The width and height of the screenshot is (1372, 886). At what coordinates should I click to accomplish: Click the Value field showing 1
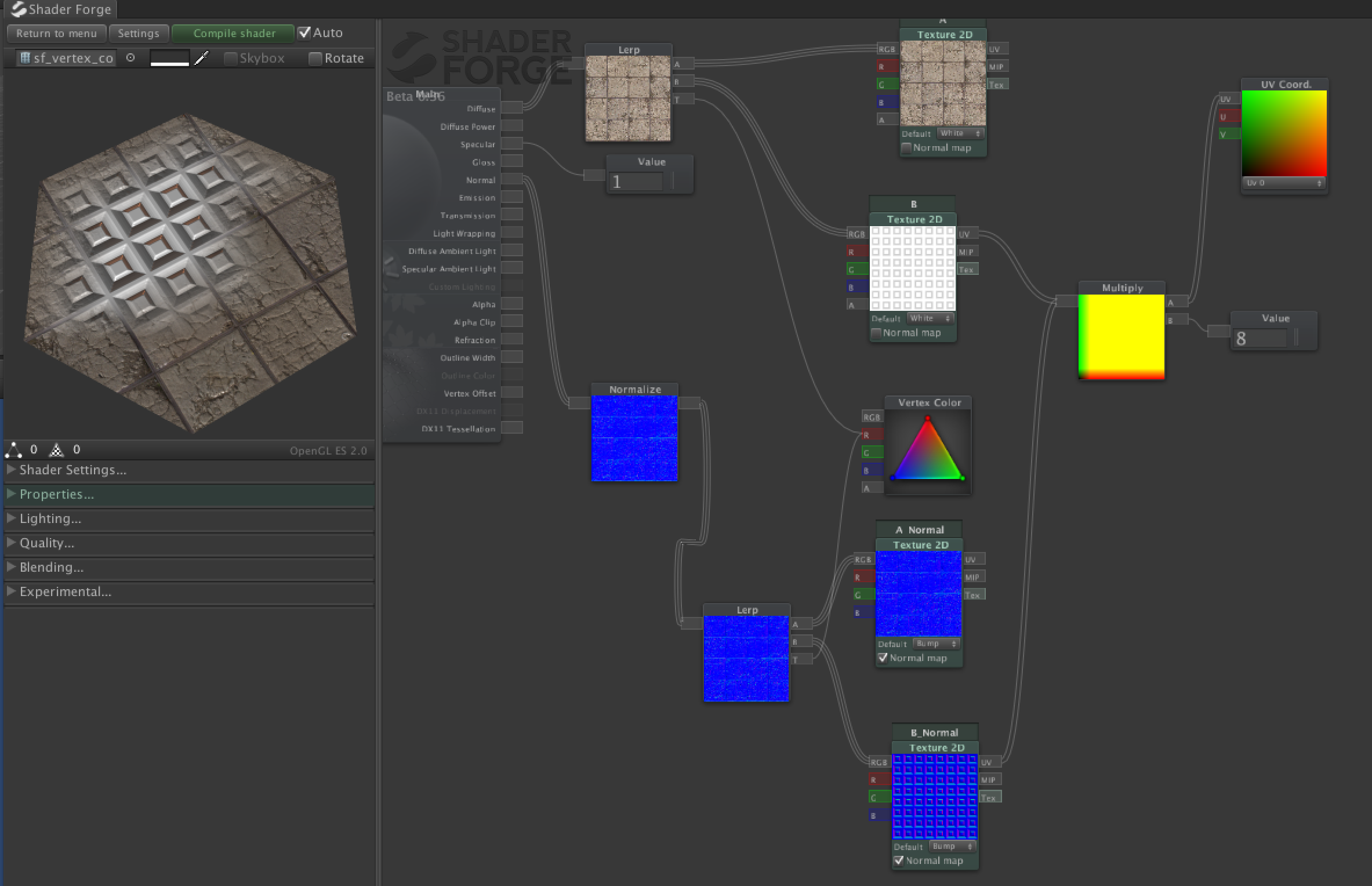click(636, 182)
